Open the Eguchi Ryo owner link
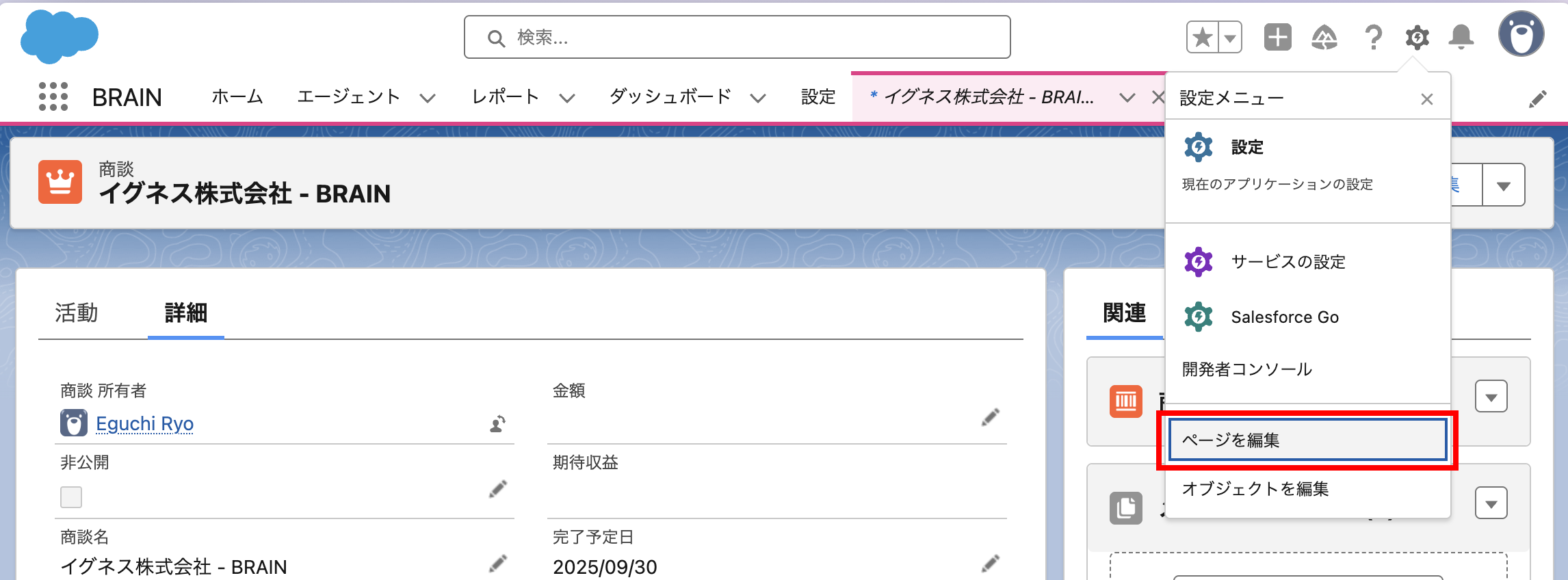The width and height of the screenshot is (1568, 580). (144, 424)
